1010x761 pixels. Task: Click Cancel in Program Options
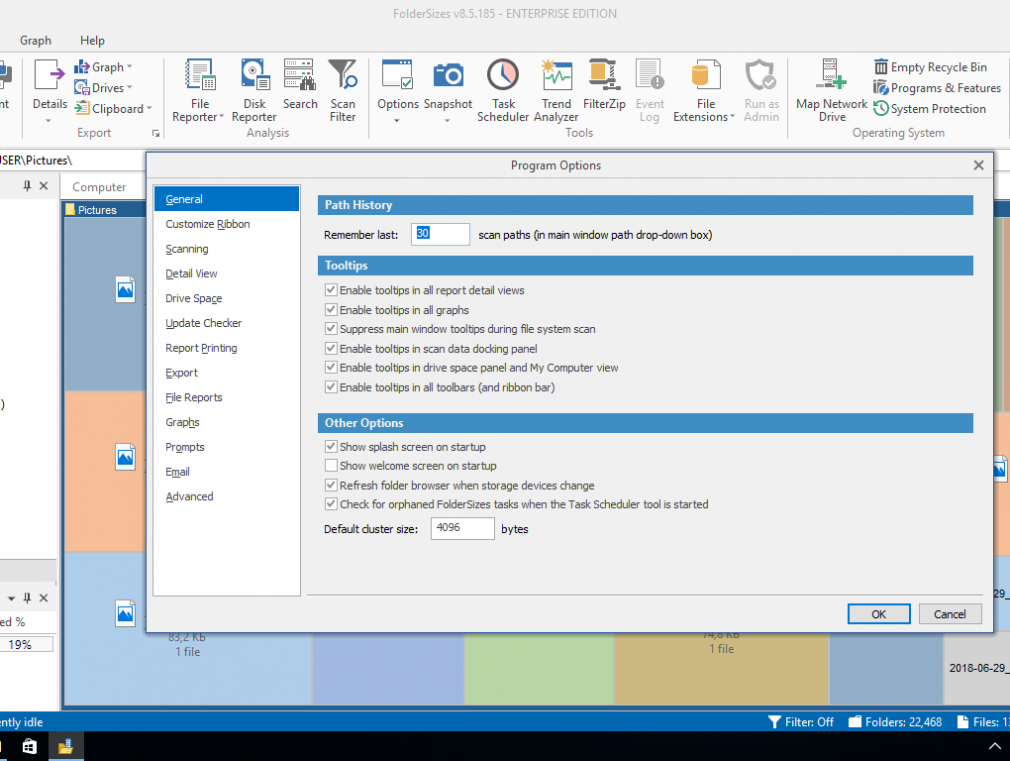[x=950, y=614]
